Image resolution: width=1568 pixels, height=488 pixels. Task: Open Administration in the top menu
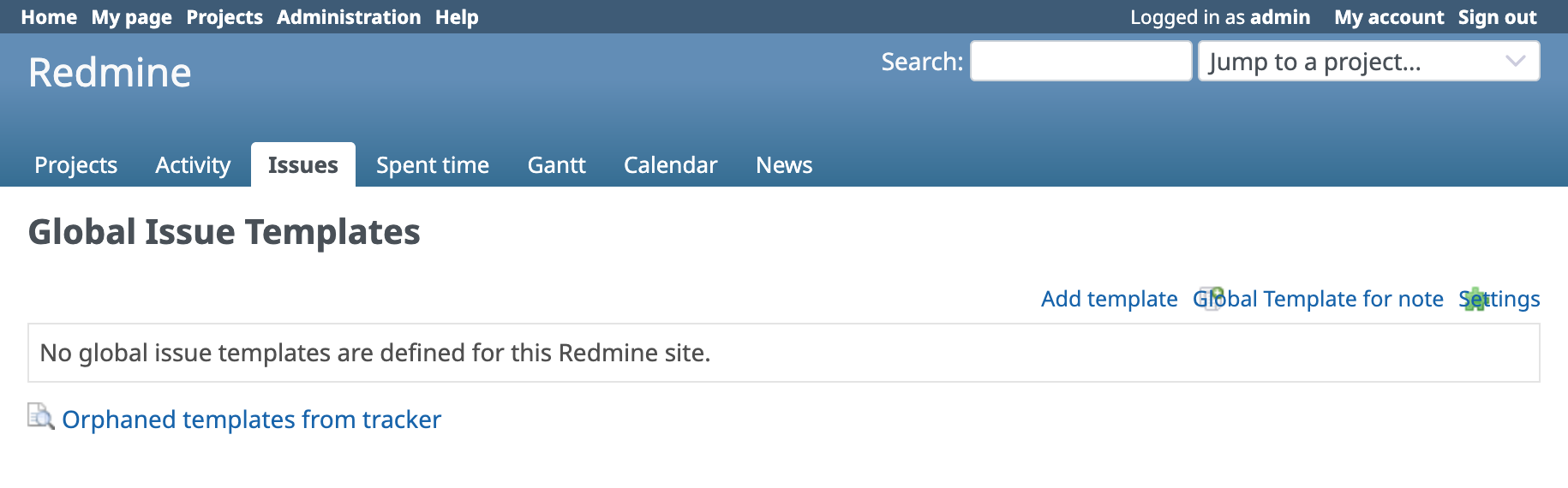[x=349, y=17]
